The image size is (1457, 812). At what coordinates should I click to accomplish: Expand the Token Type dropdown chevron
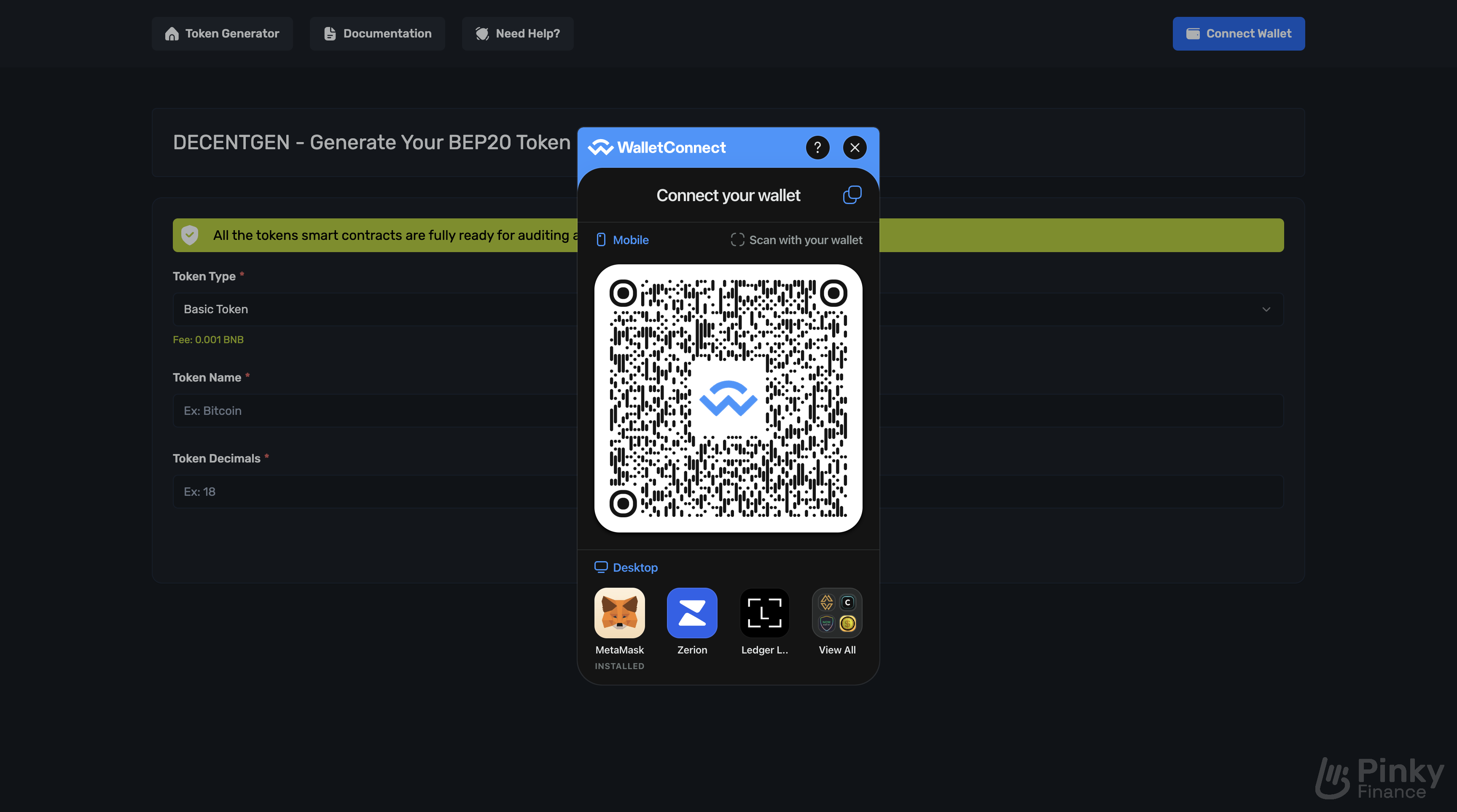point(1266,309)
